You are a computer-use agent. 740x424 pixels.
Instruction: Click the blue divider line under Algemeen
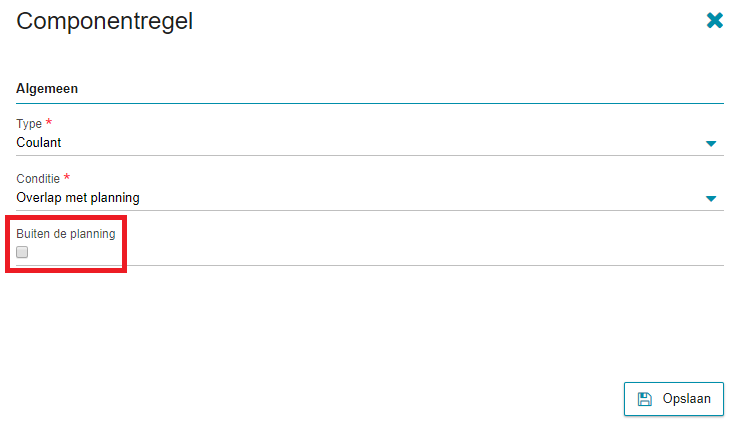(x=370, y=103)
